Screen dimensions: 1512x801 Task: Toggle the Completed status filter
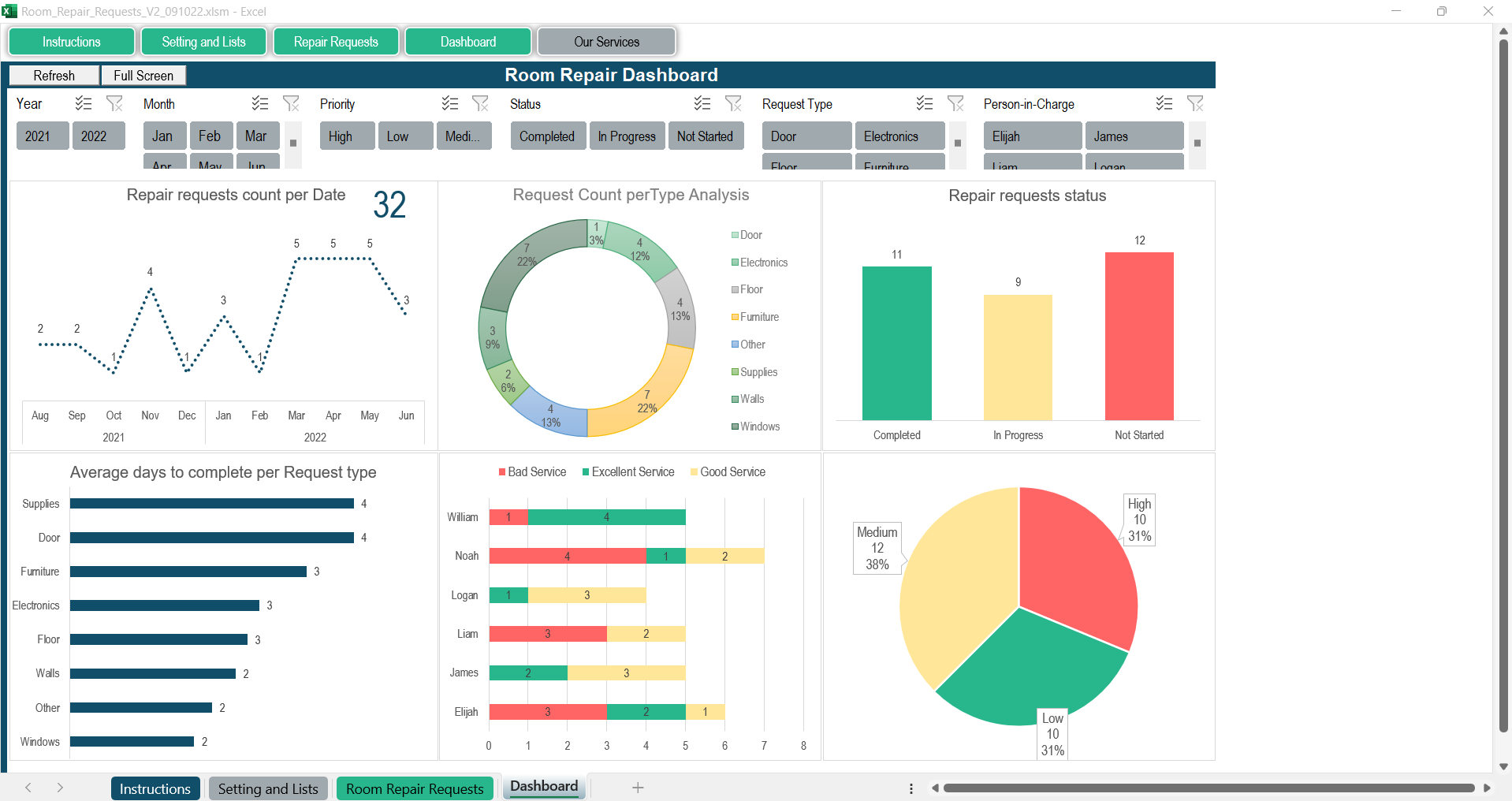pyautogui.click(x=547, y=136)
